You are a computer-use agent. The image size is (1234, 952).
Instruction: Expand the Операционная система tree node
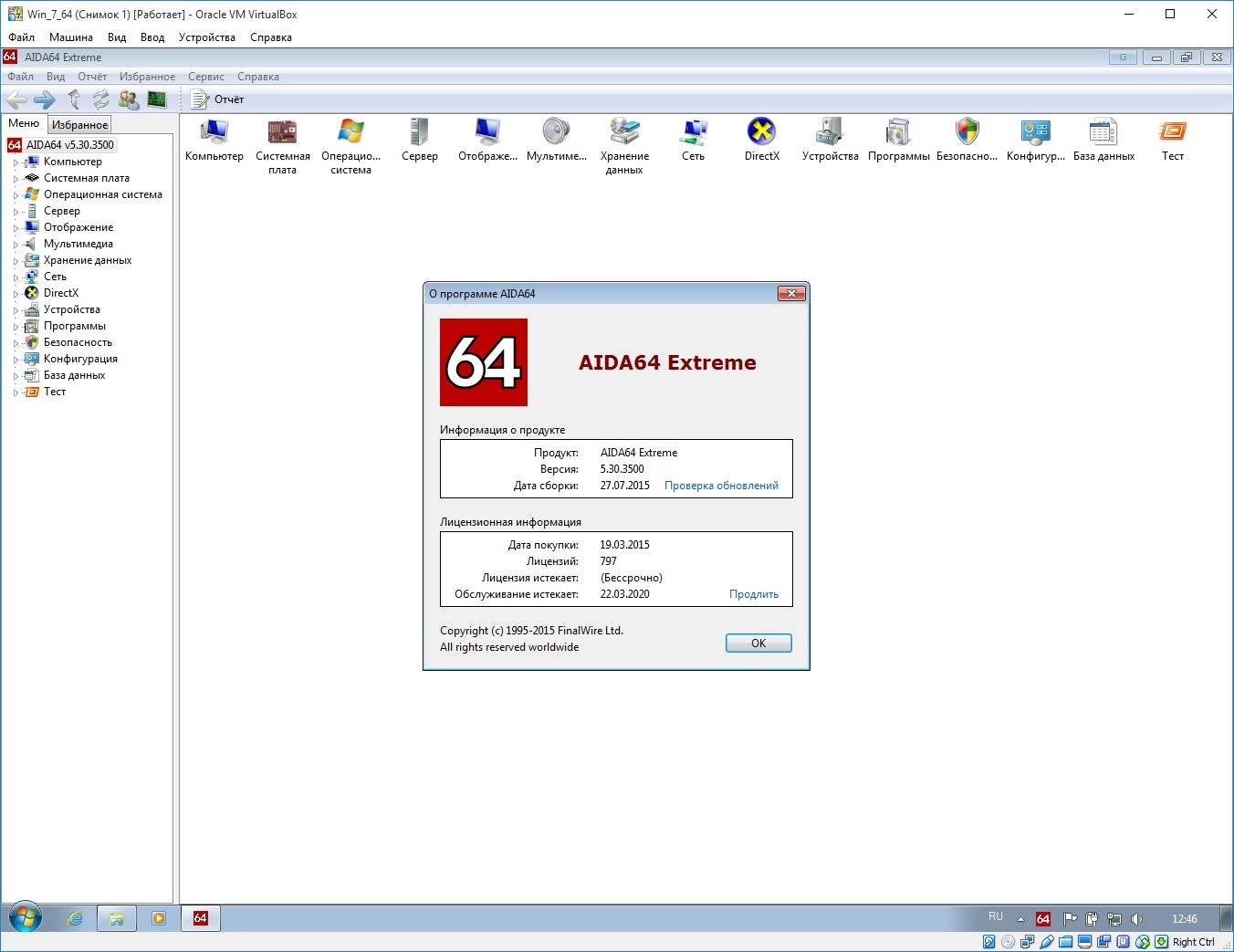[16, 195]
